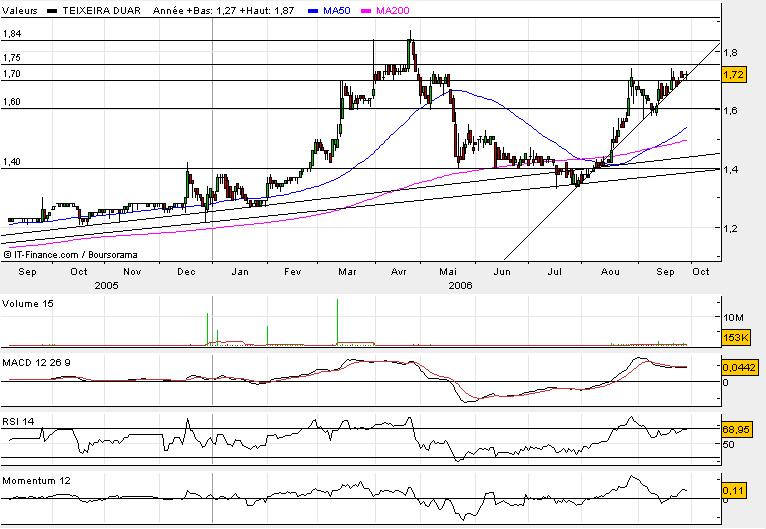Click the MA200 legend text
The width and height of the screenshot is (766, 529).
coord(393,10)
